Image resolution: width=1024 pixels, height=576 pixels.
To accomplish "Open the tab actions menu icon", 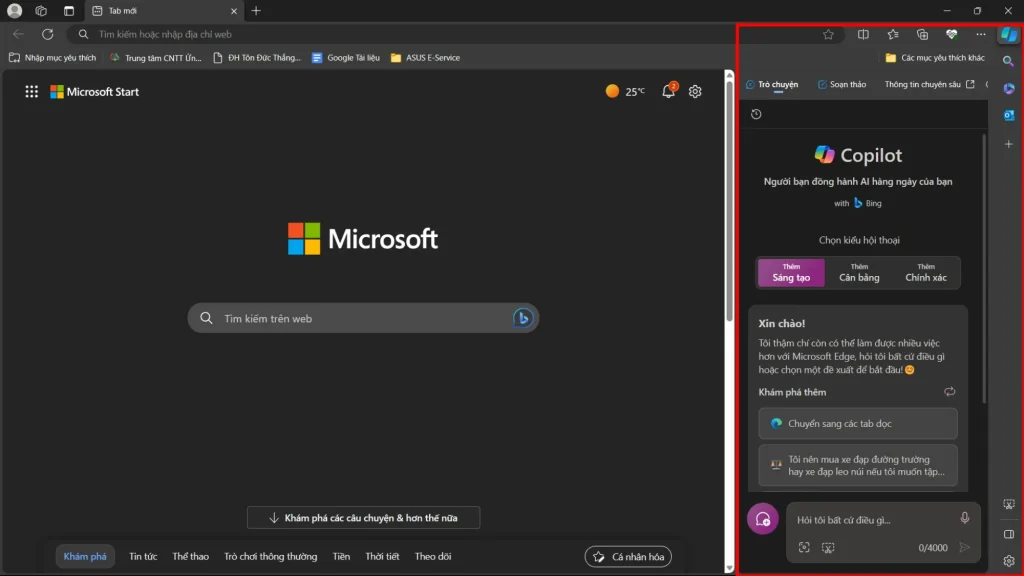I will click(69, 10).
